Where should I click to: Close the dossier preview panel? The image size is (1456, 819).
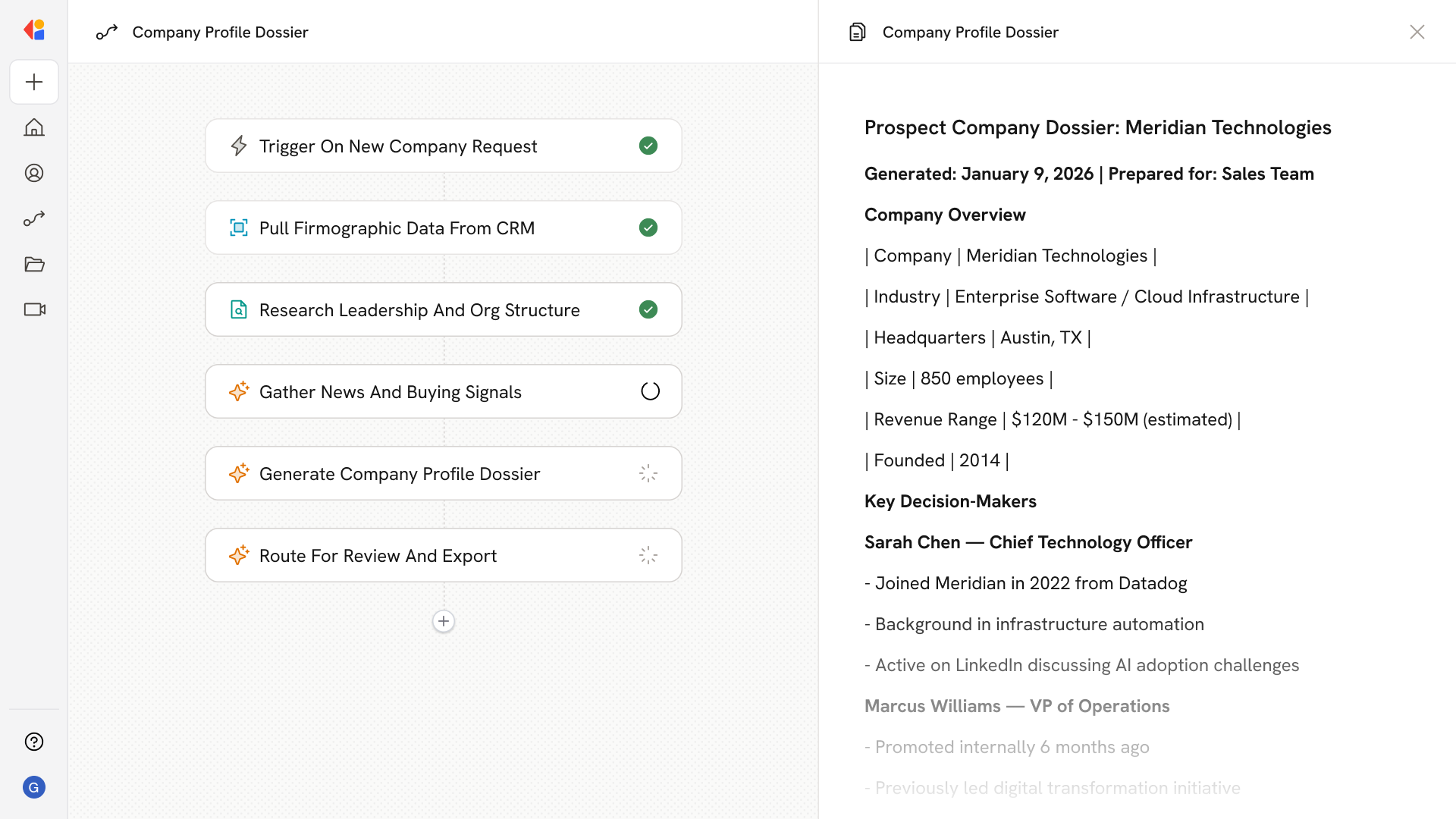(1417, 32)
